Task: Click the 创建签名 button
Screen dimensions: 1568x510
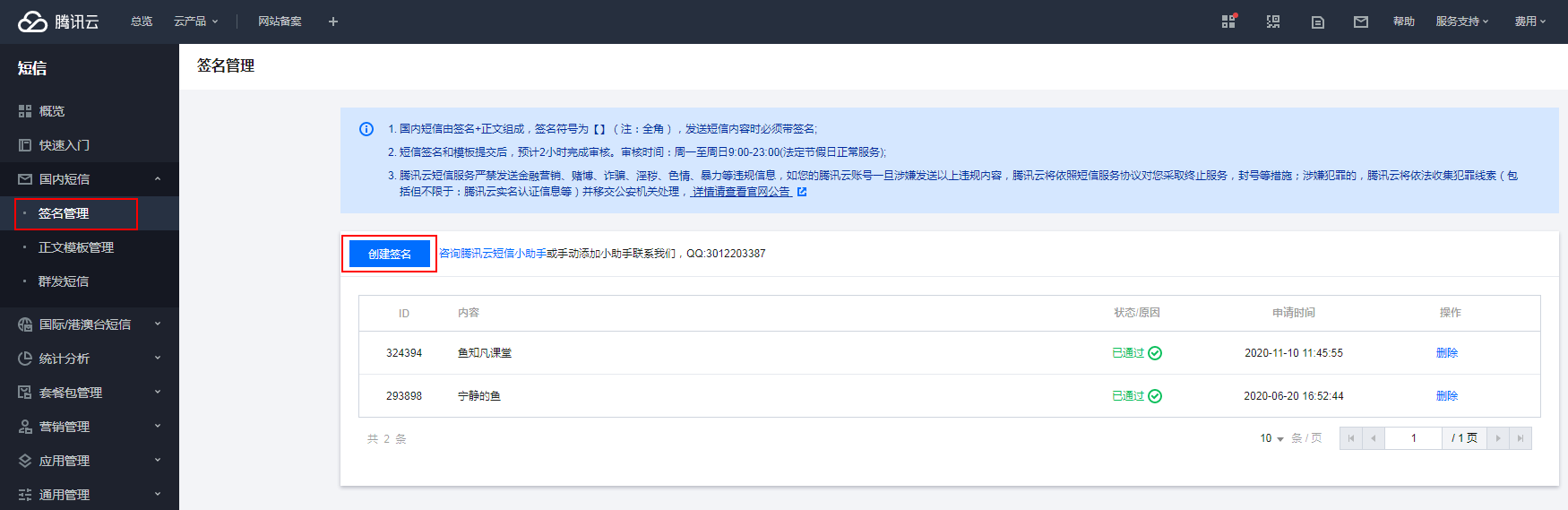Action: pos(389,254)
